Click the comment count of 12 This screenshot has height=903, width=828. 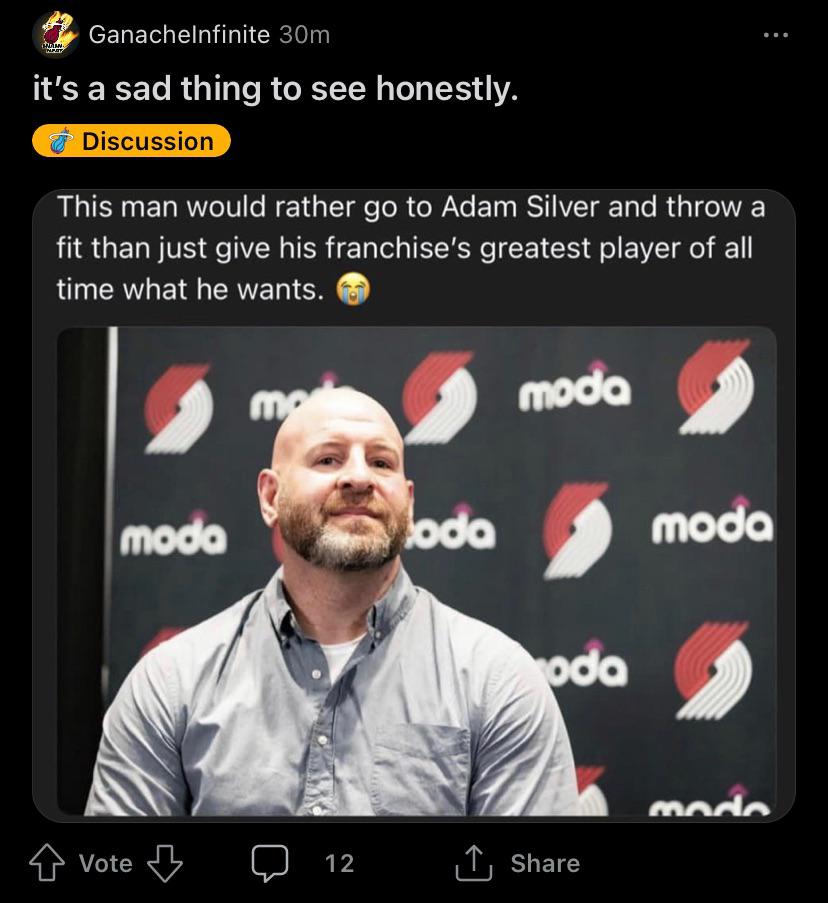coord(339,863)
